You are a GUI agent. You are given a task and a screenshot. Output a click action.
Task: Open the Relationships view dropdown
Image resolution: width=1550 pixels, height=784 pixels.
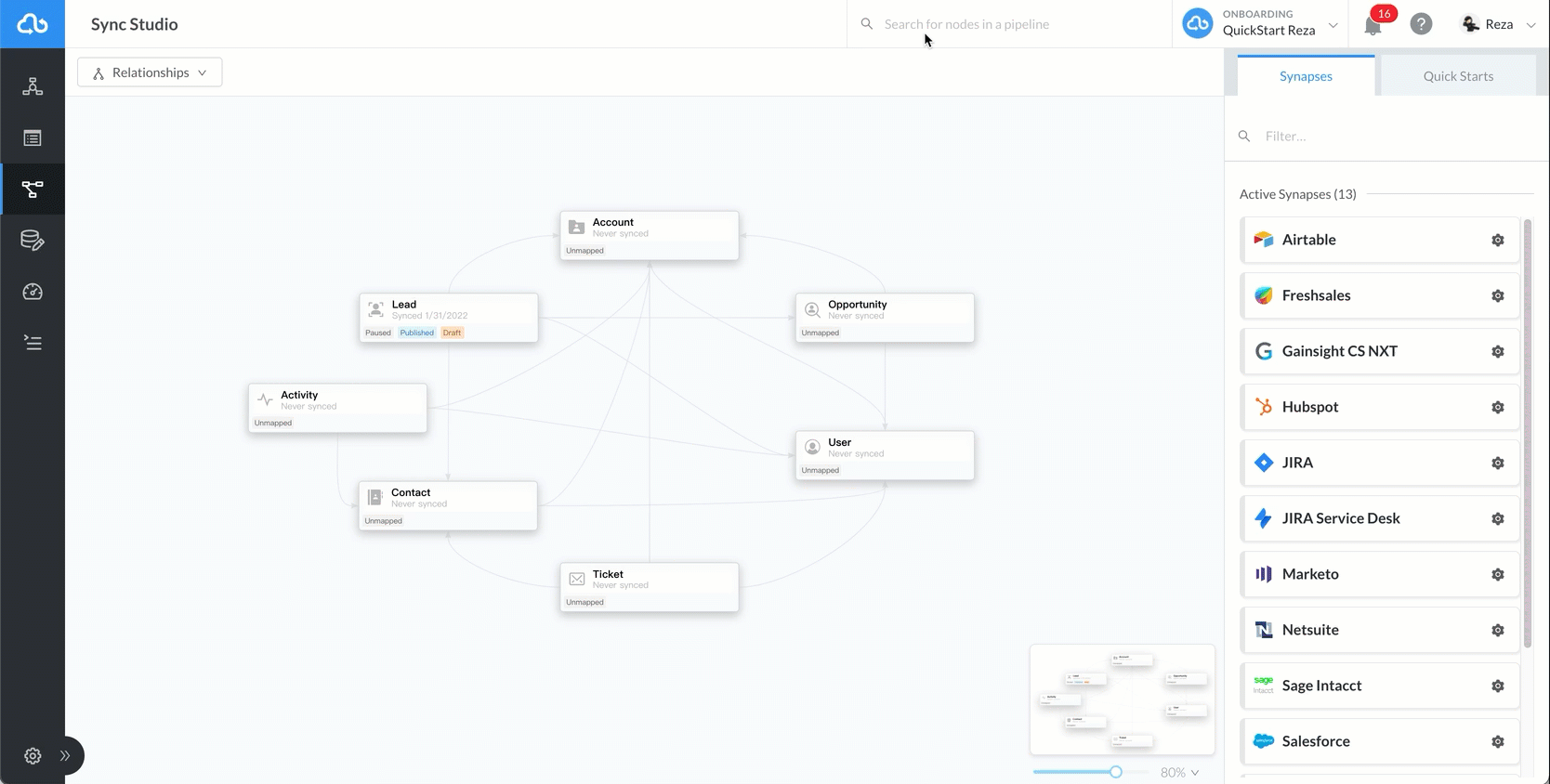pos(150,72)
